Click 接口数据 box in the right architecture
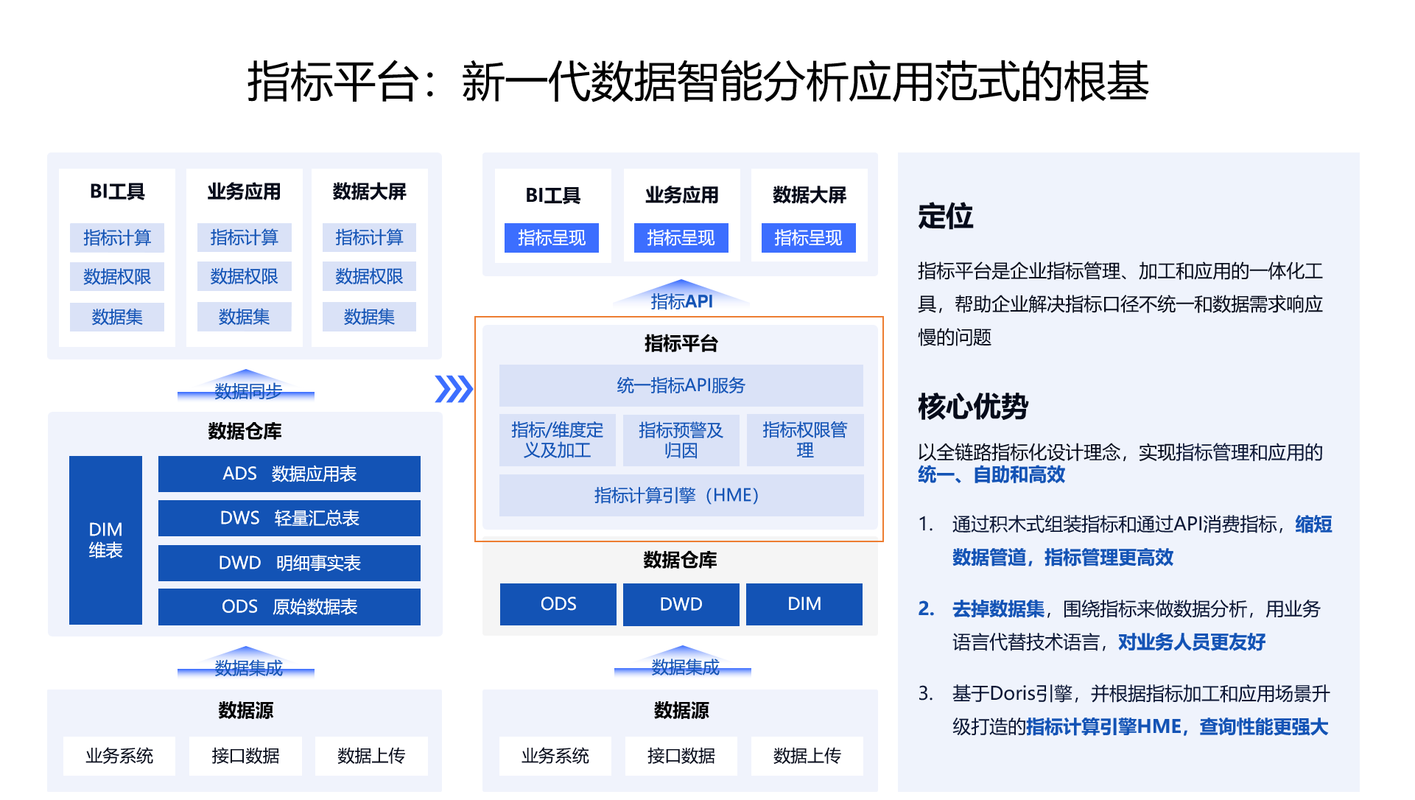Screen dimensions: 1415x800 (x=682, y=756)
